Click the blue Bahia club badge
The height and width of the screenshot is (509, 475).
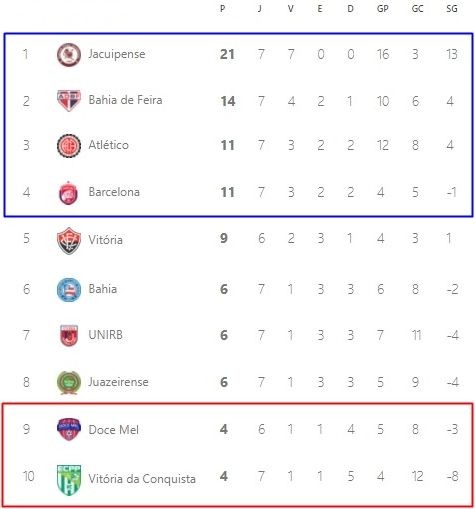(69, 290)
